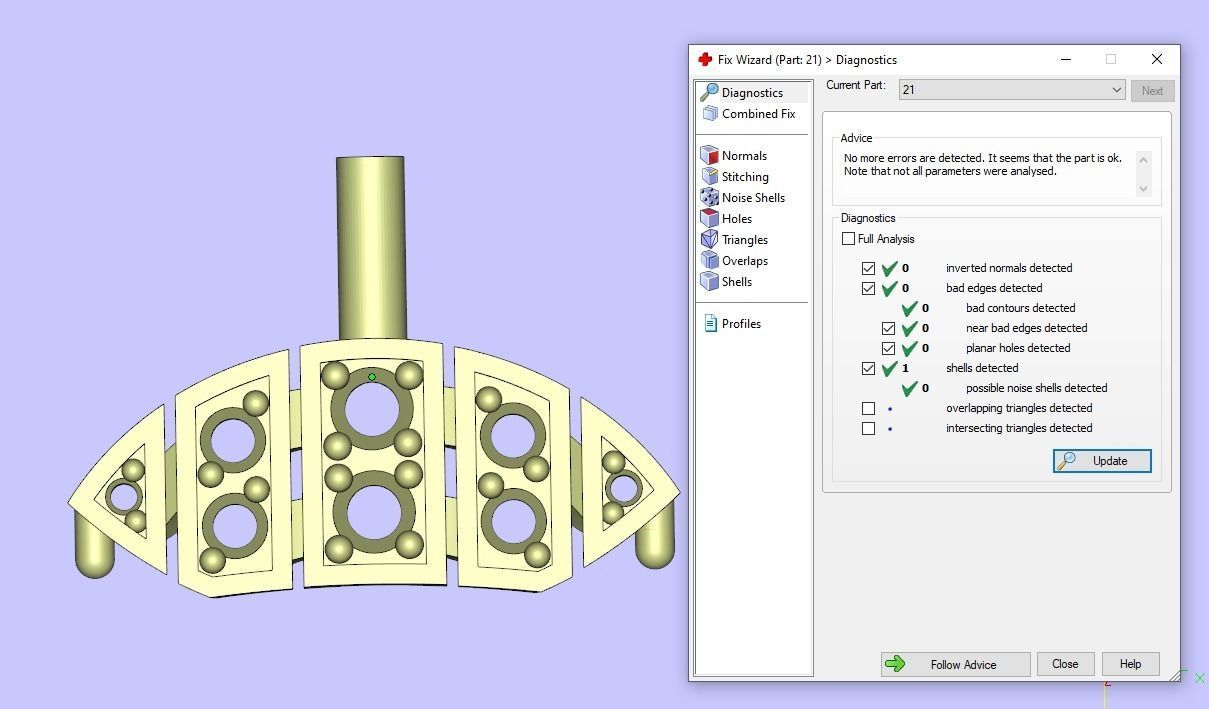The width and height of the screenshot is (1209, 709).
Task: Click the Profiles document icon
Action: click(x=710, y=324)
